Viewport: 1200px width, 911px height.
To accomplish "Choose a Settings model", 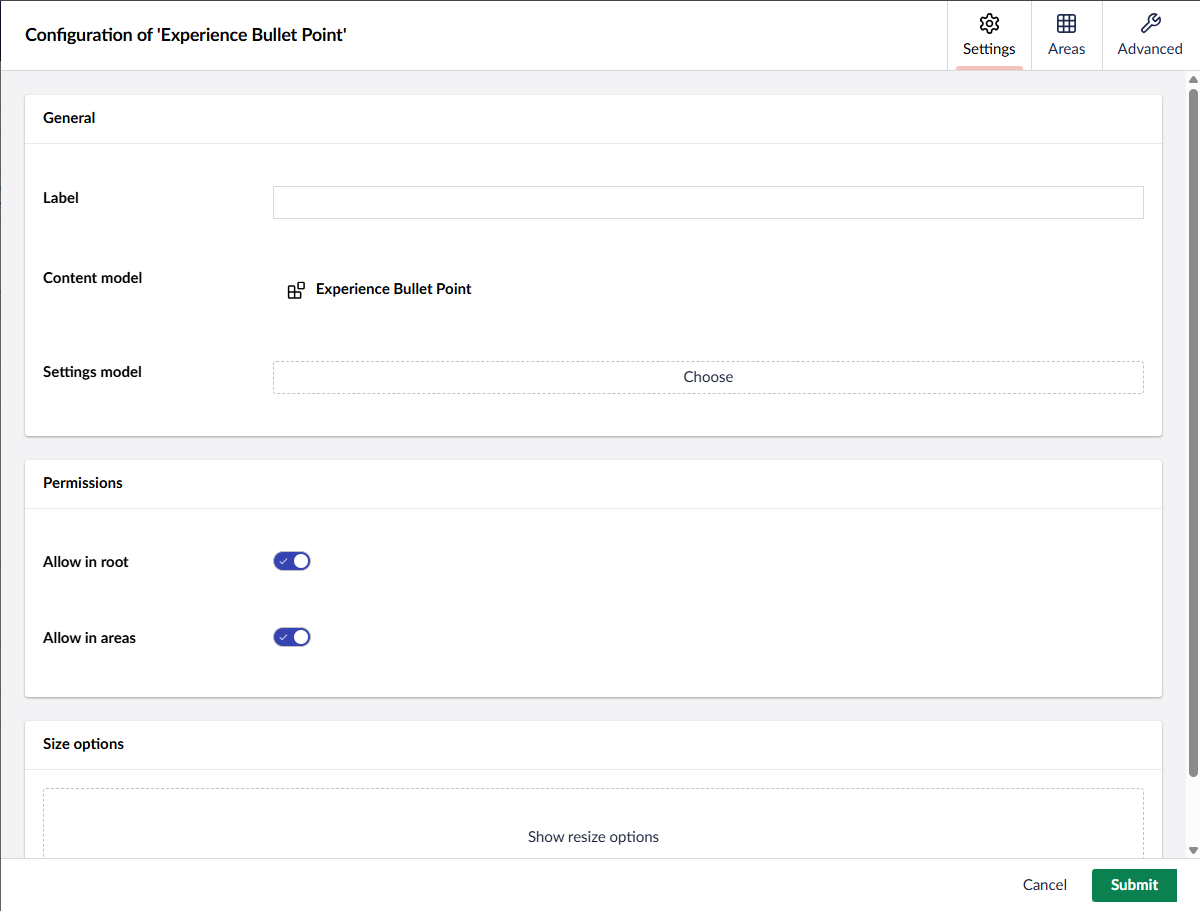I will 708,377.
